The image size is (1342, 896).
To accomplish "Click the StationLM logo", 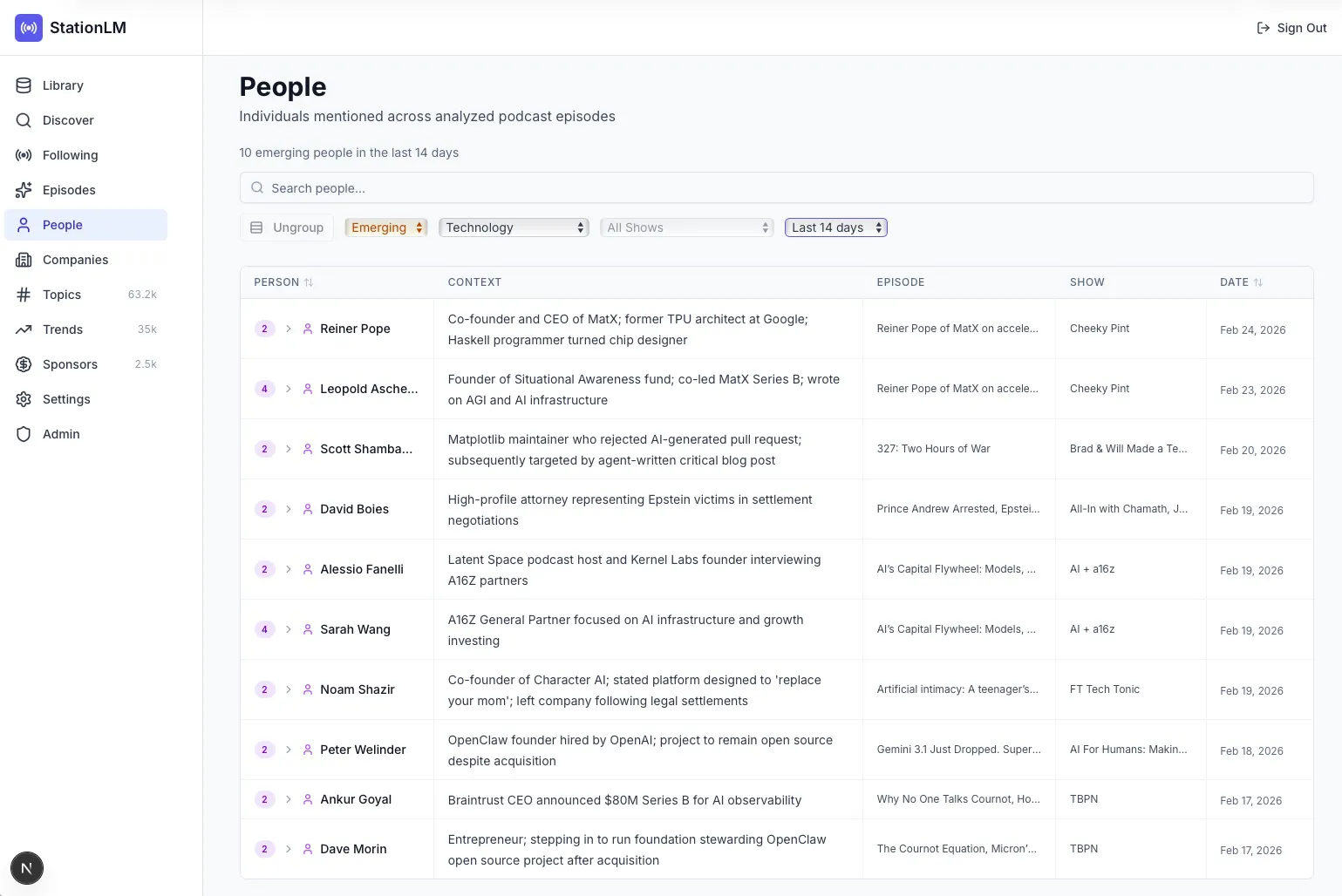I will (28, 27).
